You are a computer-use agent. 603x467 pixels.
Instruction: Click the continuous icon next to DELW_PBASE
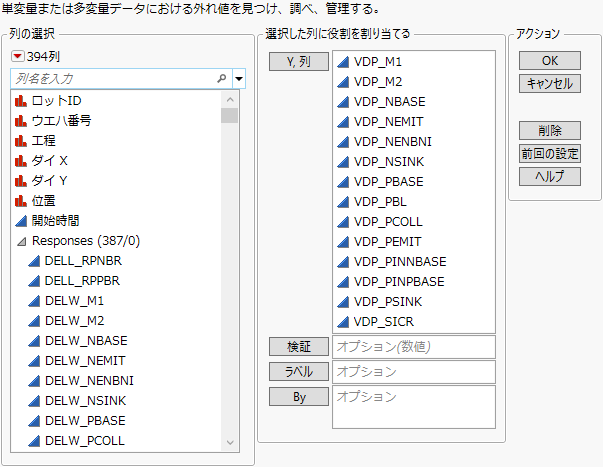pos(34,421)
